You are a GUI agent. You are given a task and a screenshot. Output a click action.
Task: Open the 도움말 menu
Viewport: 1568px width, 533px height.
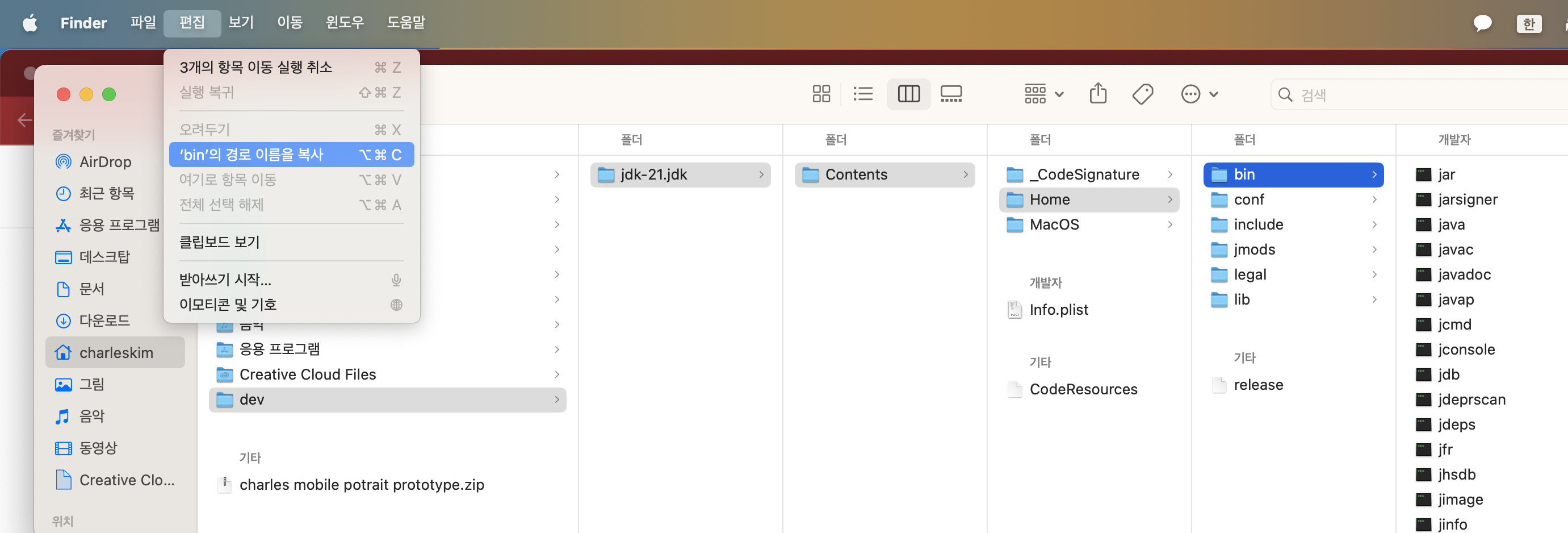pyautogui.click(x=406, y=23)
